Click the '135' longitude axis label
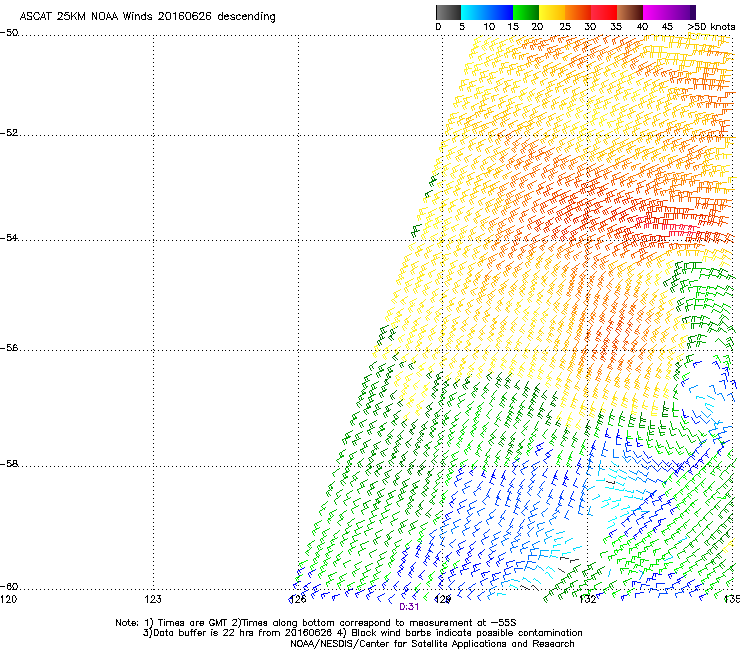This screenshot has width=740, height=650. click(732, 599)
